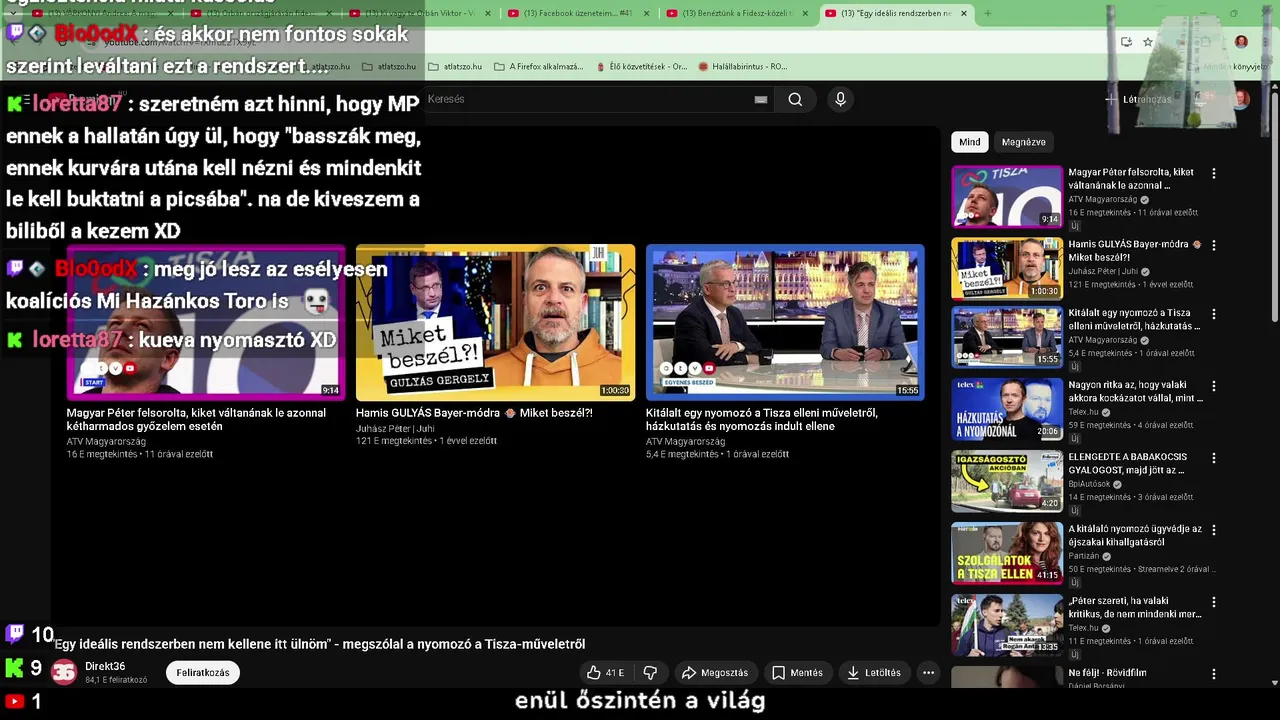Open Juhász Péter | Juhi channel under endscreen card
The height and width of the screenshot is (720, 1280).
[x=395, y=428]
